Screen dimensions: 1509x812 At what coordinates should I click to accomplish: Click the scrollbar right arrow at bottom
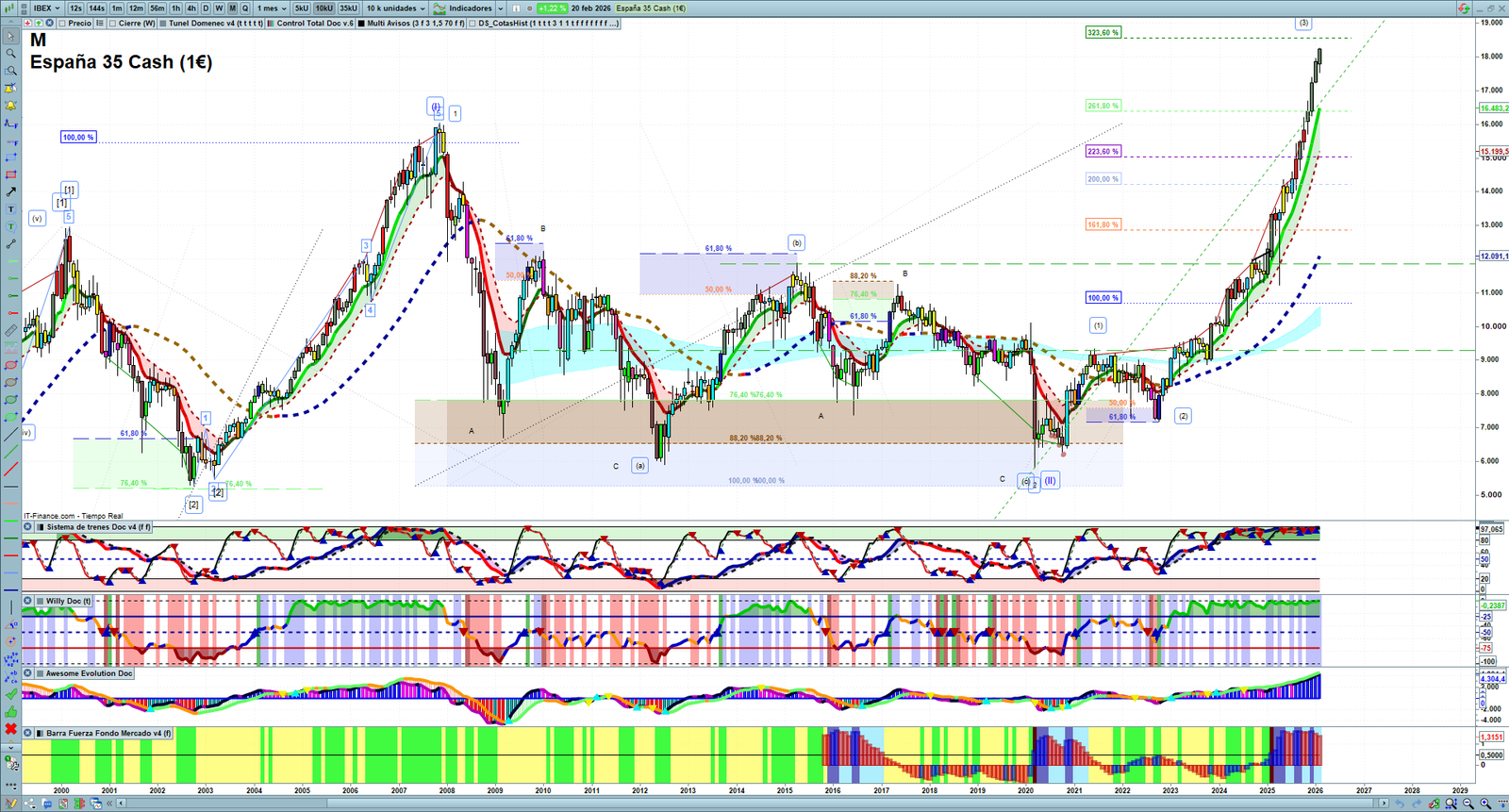coord(1385,804)
